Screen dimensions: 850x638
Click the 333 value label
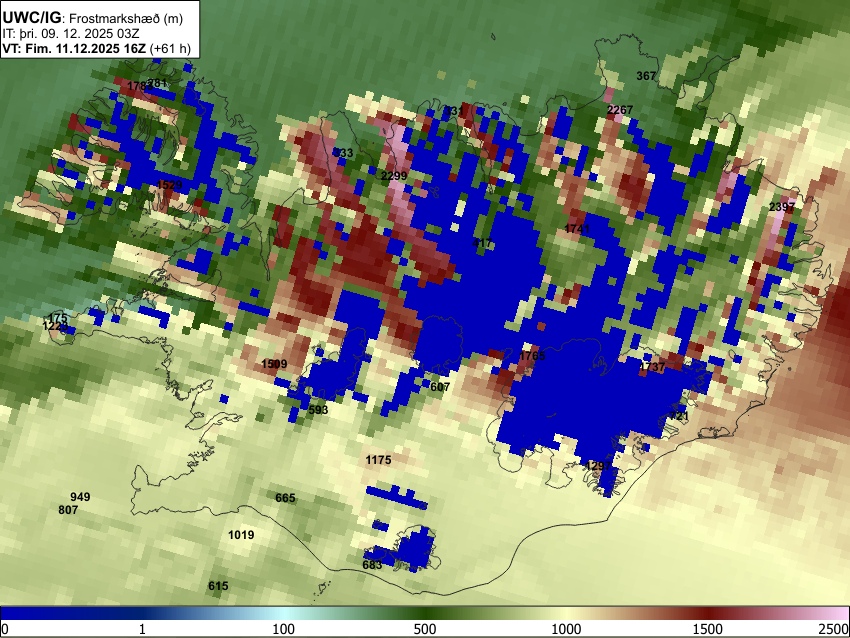point(343,153)
